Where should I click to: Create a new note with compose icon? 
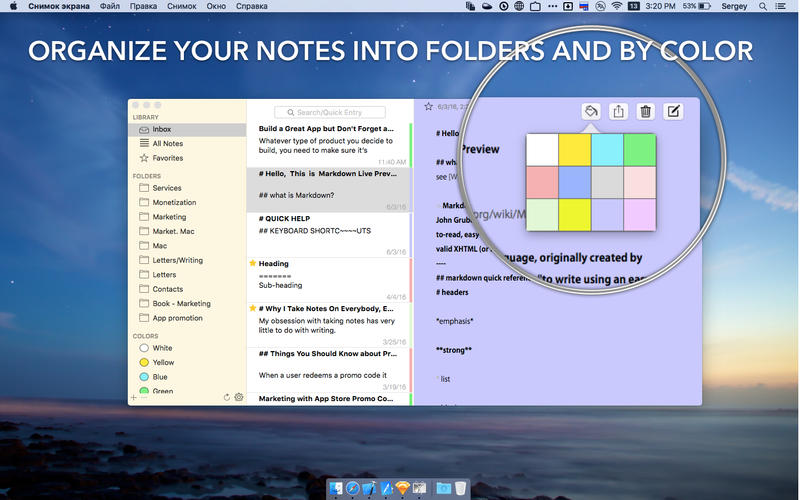click(674, 111)
